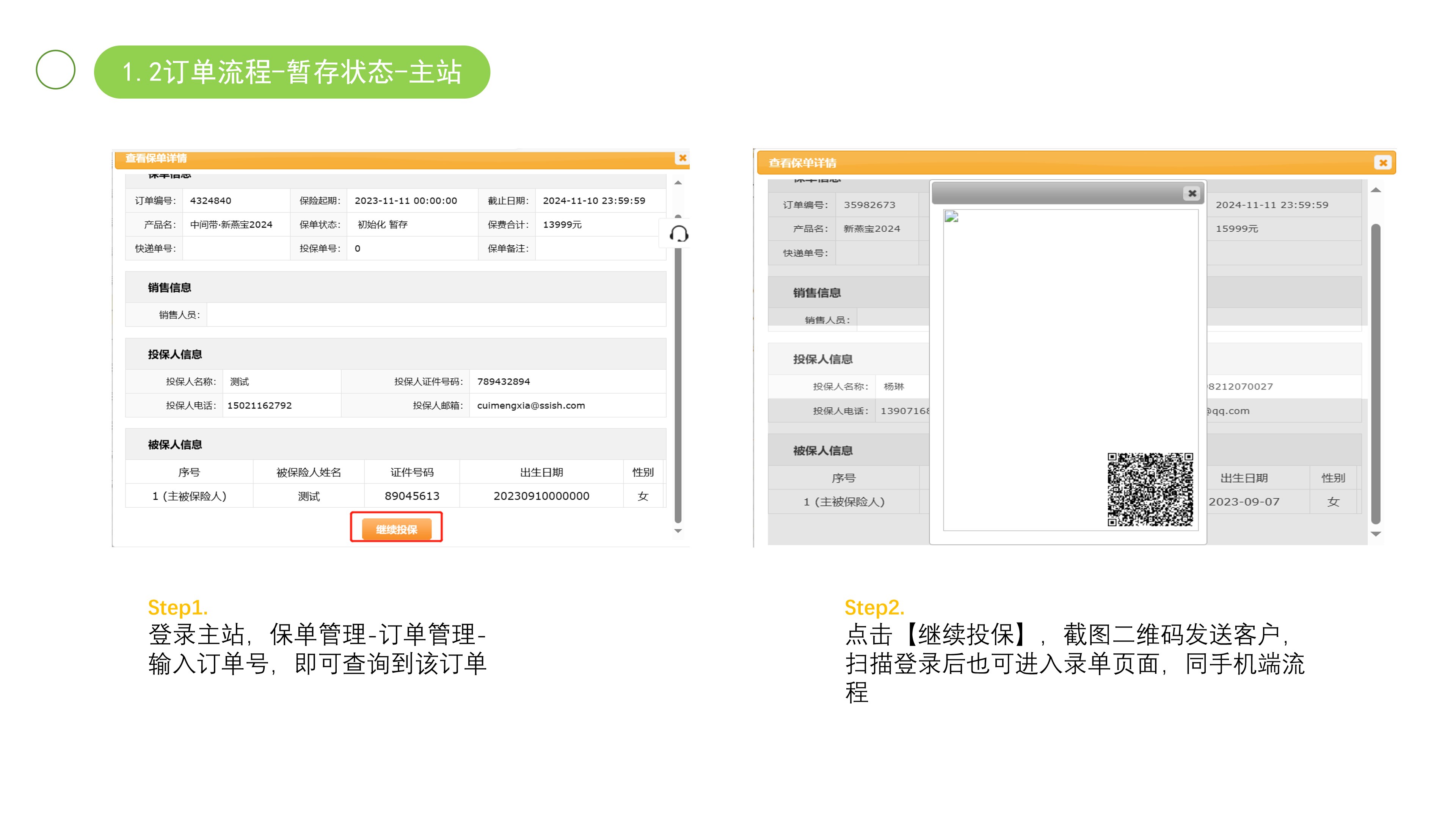Image resolution: width=1456 pixels, height=819 pixels.
Task: Click the orange 继续投保 button
Action: click(396, 529)
